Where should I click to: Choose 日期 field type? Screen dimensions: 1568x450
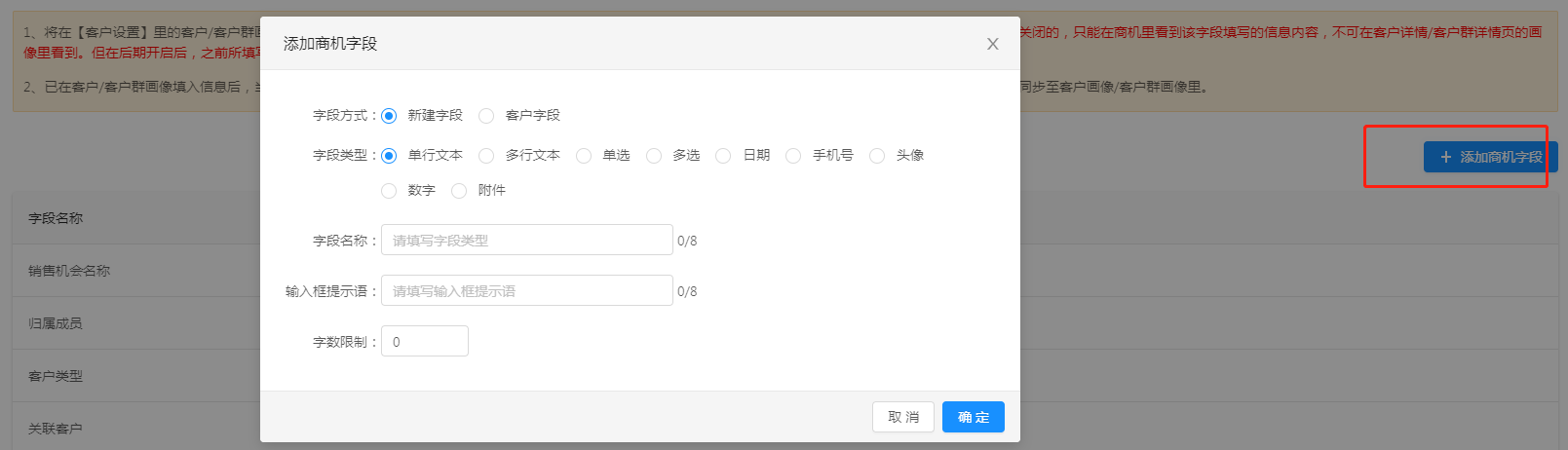pos(724,156)
